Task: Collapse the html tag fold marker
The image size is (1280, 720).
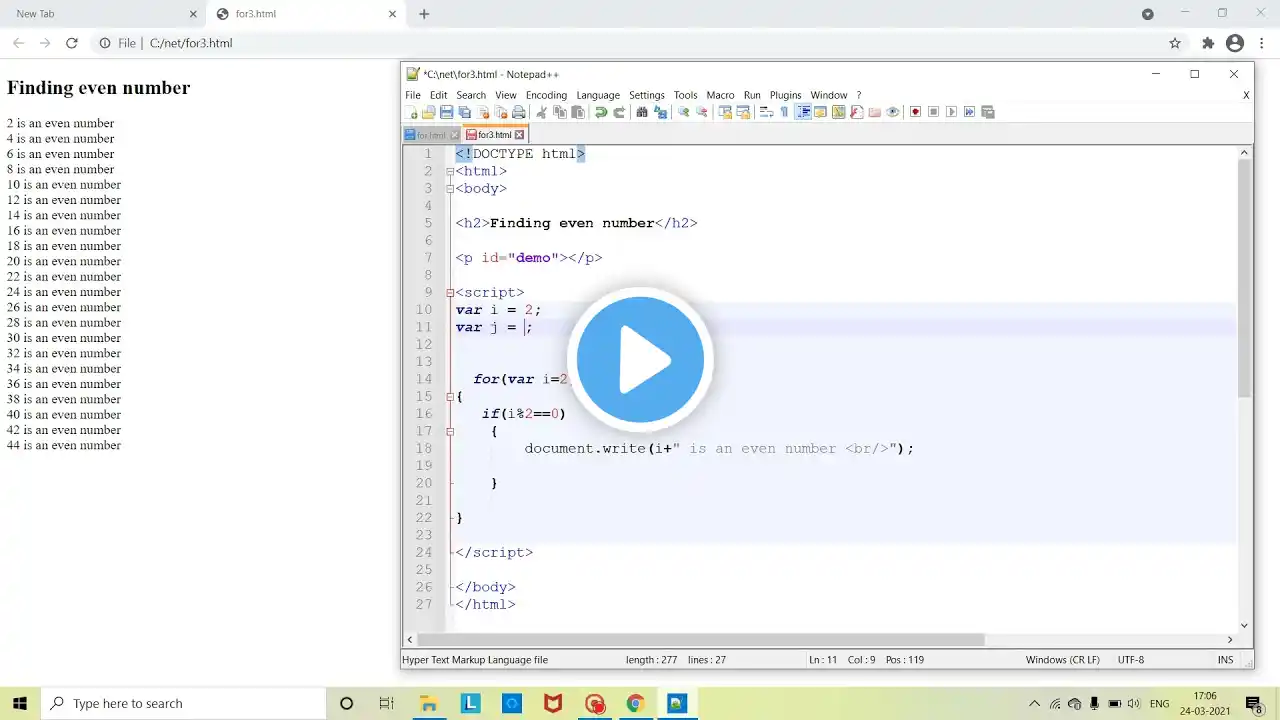Action: (x=450, y=171)
